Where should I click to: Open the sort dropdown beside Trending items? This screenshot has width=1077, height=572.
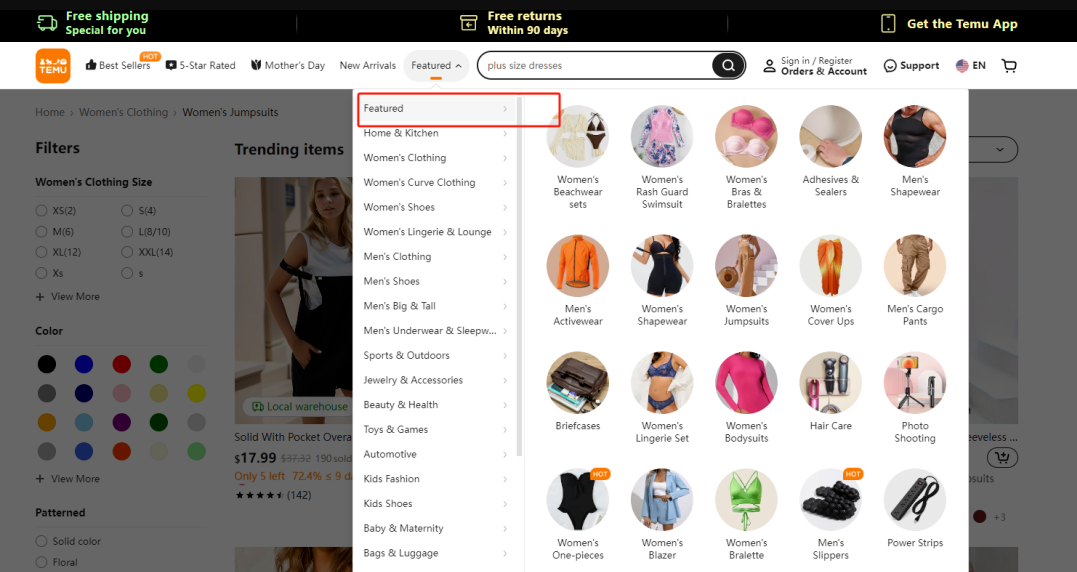993,150
